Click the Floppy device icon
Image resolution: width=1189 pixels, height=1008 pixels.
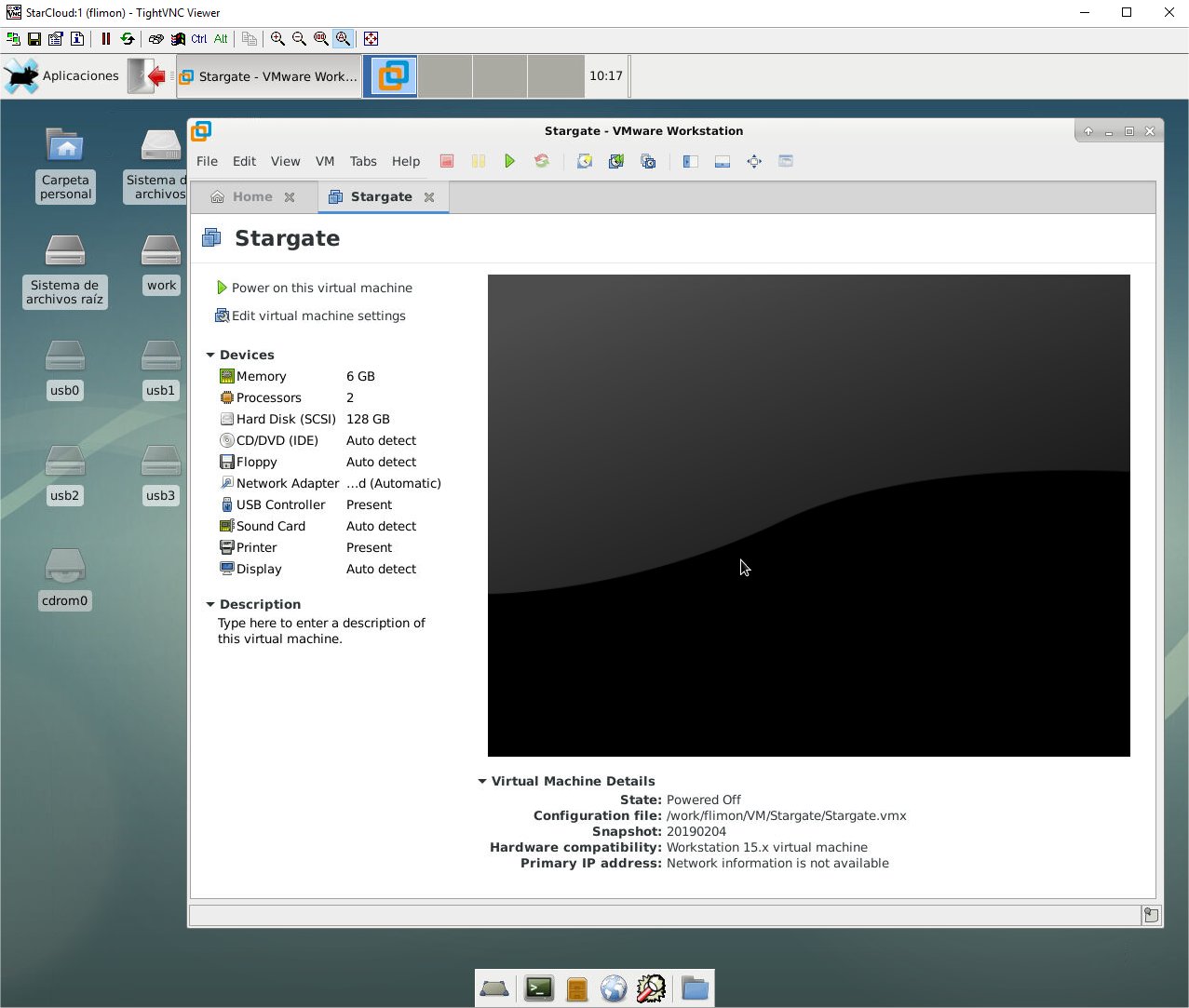226,462
